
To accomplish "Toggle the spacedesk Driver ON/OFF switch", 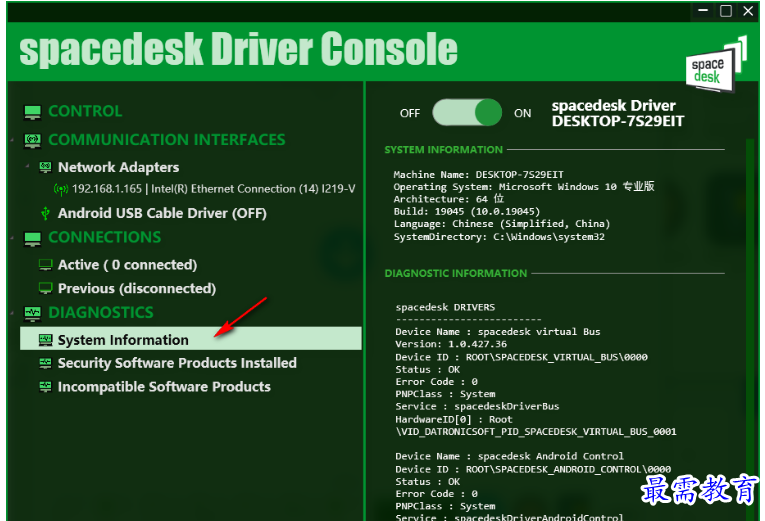I will click(467, 113).
